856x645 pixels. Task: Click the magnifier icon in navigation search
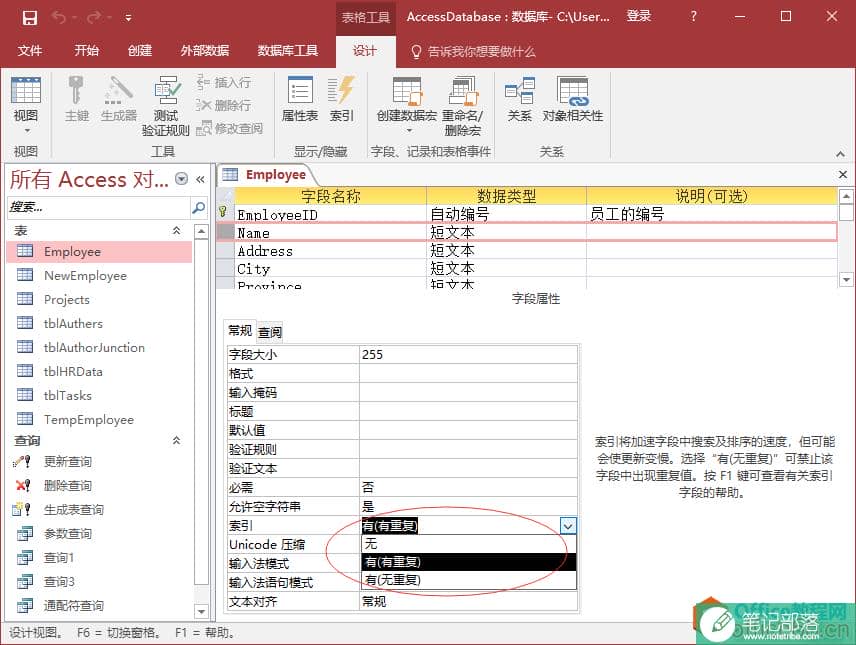(199, 208)
